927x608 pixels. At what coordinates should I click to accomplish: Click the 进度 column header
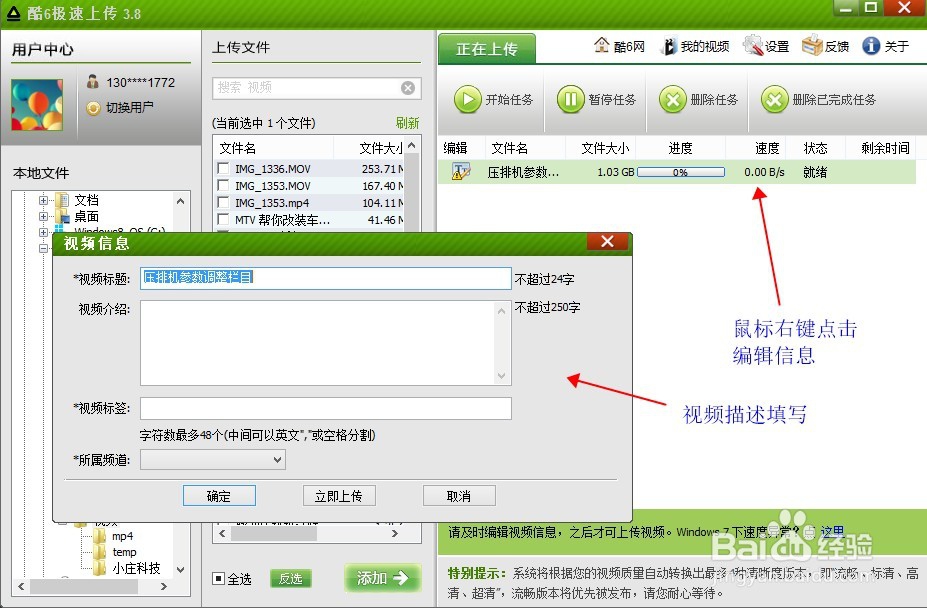(680, 148)
